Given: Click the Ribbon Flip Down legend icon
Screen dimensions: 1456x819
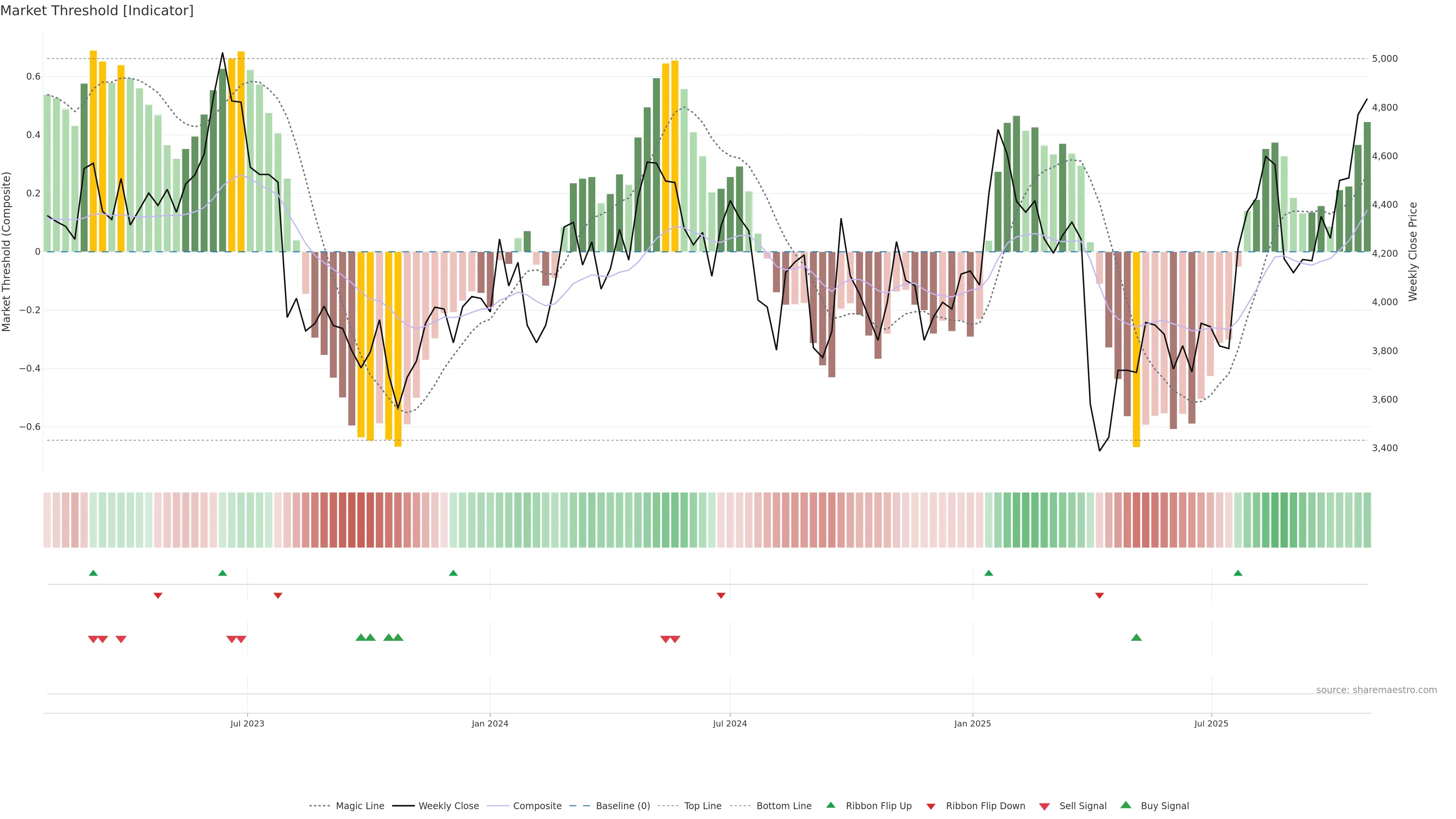Looking at the screenshot, I should click(x=931, y=806).
